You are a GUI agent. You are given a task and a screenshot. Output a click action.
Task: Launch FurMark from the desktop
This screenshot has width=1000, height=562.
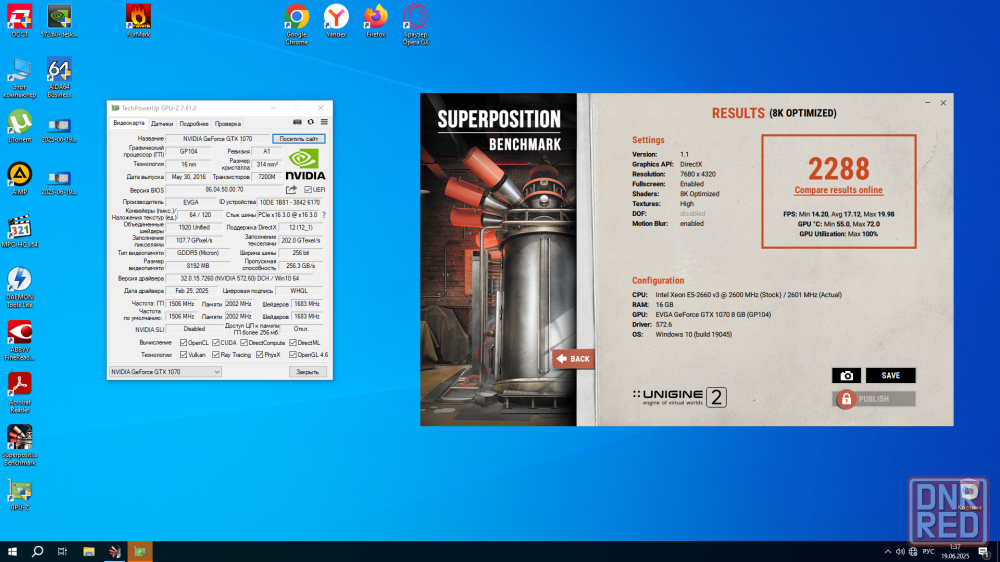(x=138, y=20)
